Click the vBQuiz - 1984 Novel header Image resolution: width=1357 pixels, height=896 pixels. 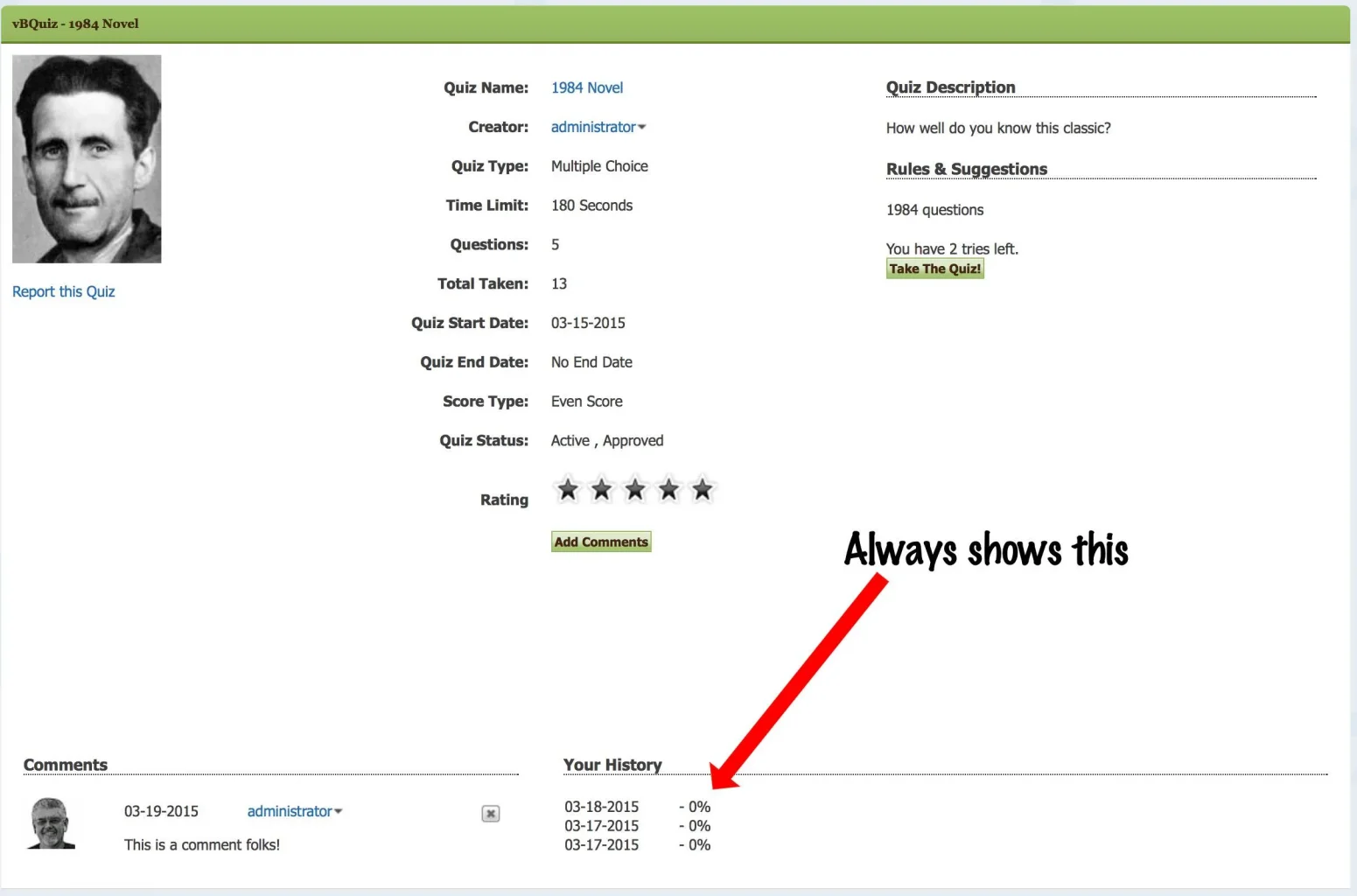(75, 24)
